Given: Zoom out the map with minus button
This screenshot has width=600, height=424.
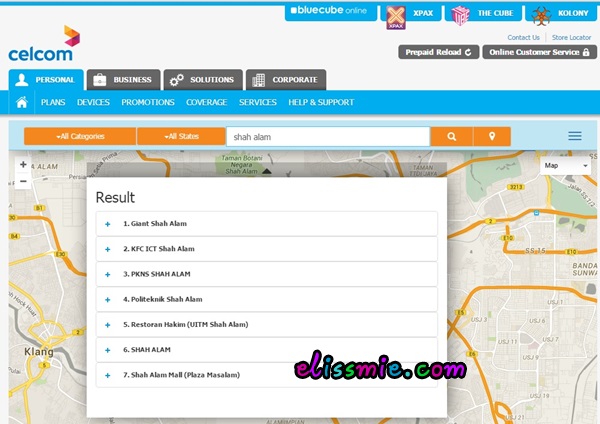Looking at the screenshot, I should pos(23,181).
